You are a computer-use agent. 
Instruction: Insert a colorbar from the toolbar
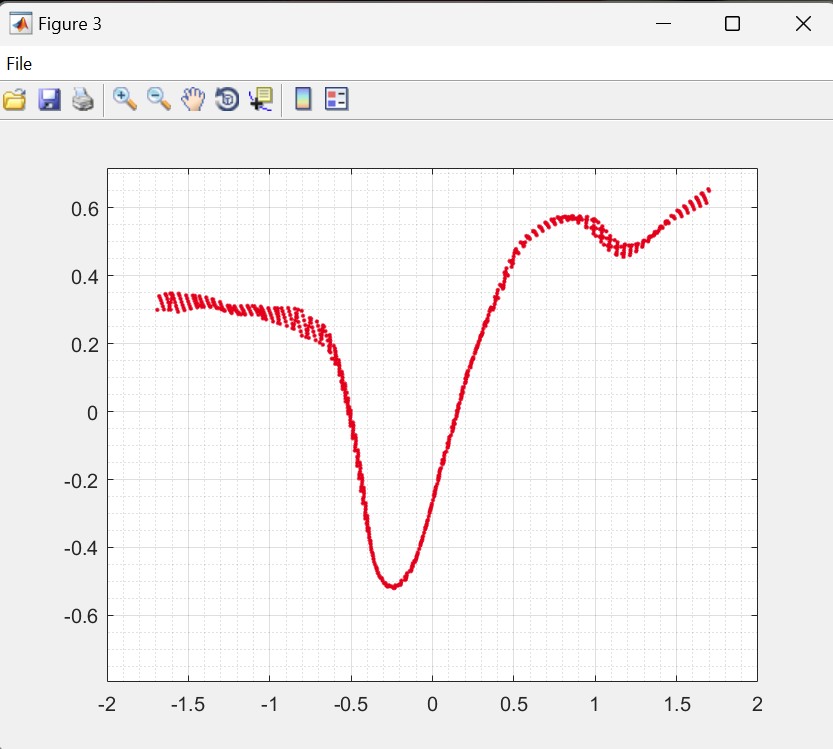pos(303,99)
